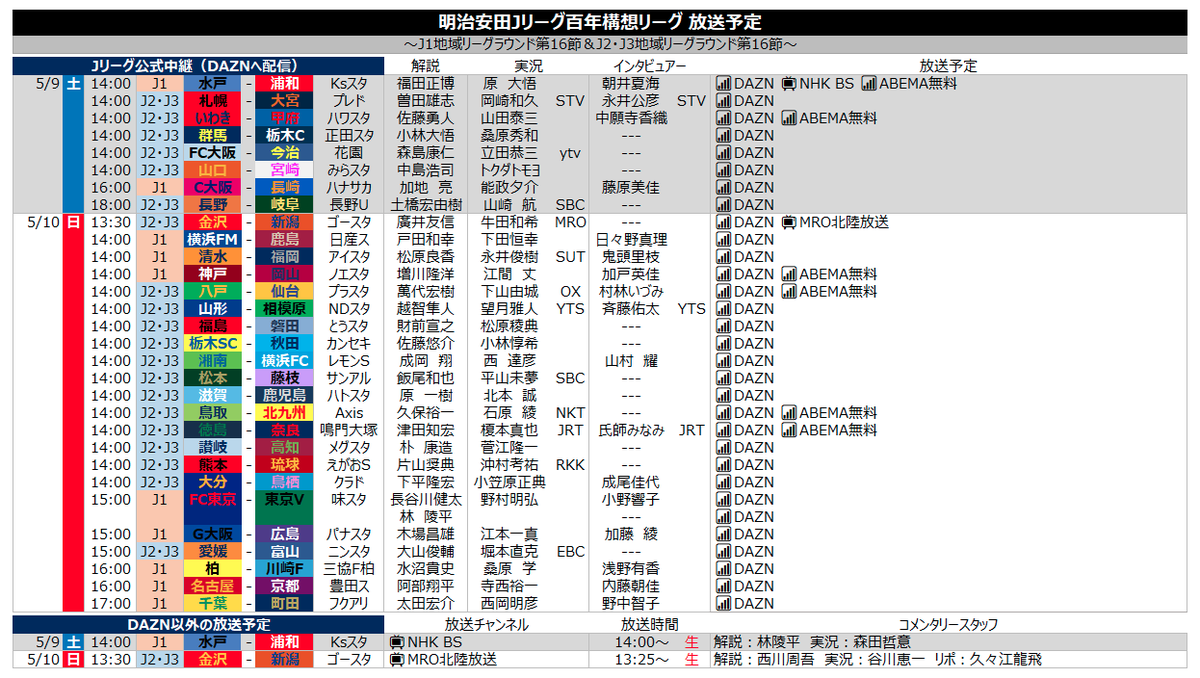Click the 川崎F team cell
Image resolution: width=1200 pixels, height=678 pixels.
pyautogui.click(x=284, y=568)
